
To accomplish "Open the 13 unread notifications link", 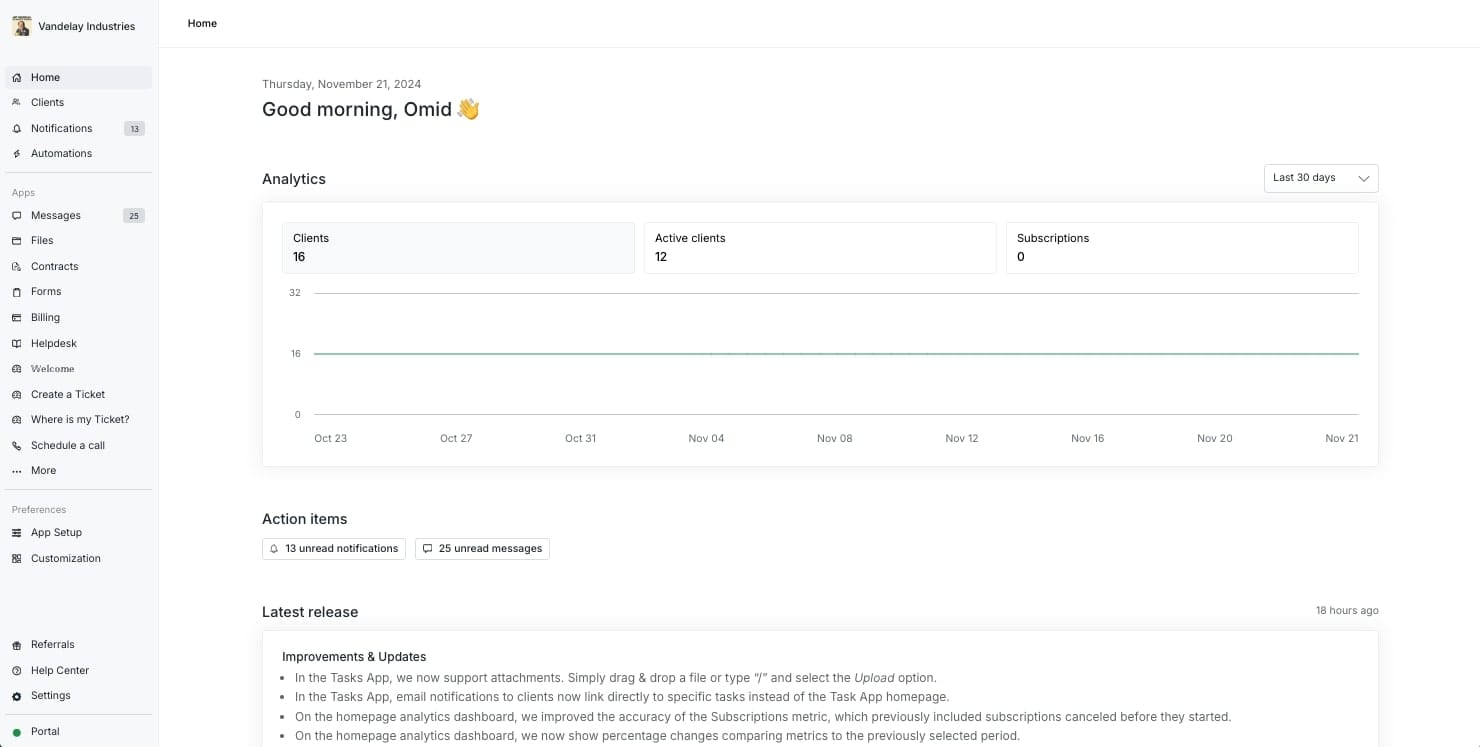I will pyautogui.click(x=333, y=548).
